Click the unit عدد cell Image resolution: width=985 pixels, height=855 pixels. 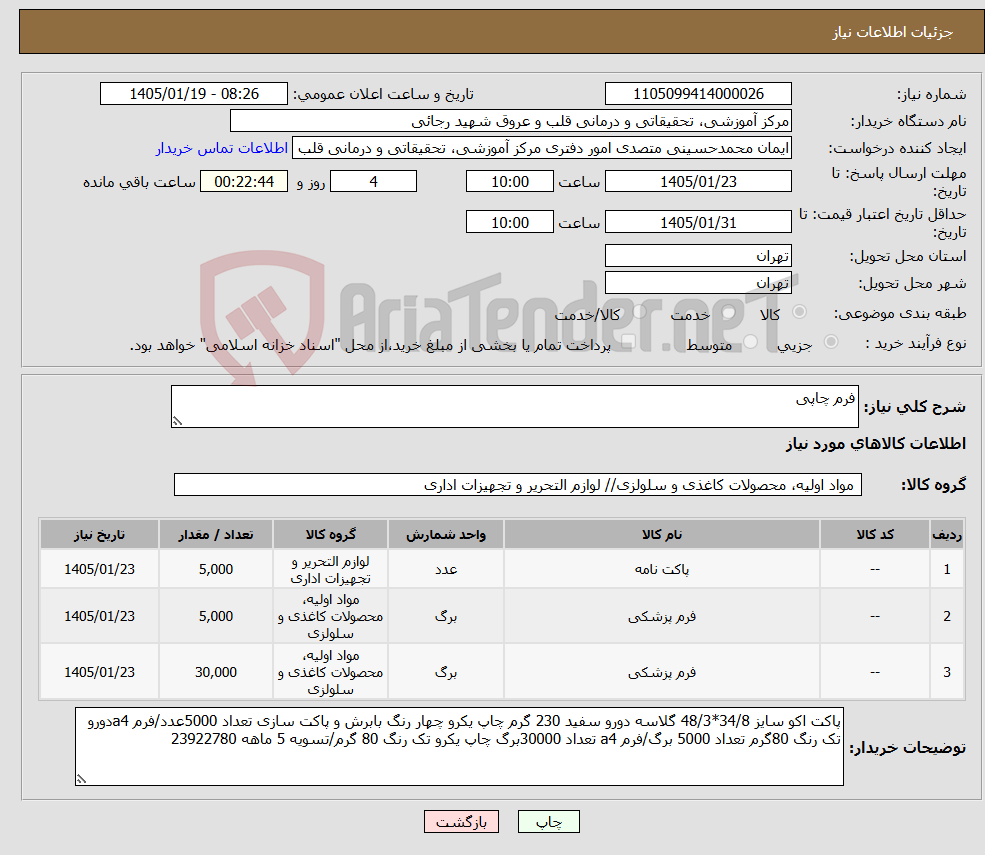pos(446,569)
